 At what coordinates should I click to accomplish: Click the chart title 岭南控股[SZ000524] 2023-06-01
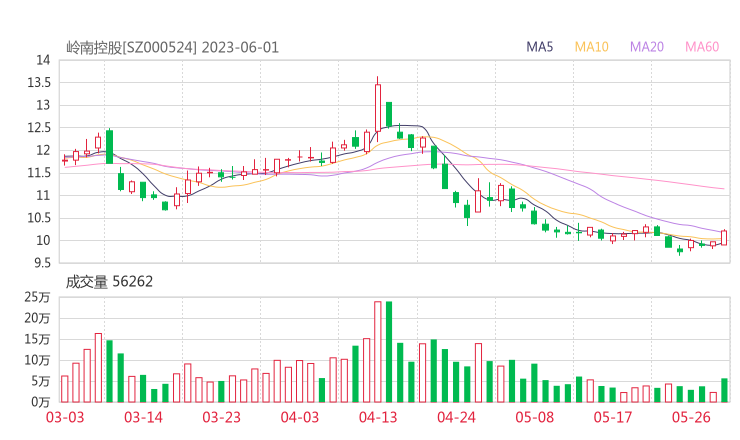(x=172, y=48)
